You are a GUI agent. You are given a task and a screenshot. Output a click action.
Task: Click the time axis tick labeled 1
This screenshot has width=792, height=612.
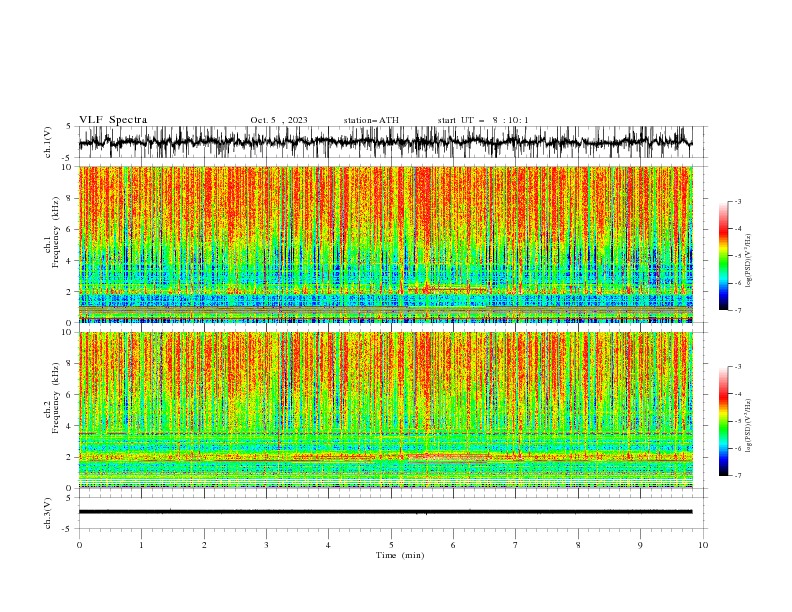coord(141,545)
